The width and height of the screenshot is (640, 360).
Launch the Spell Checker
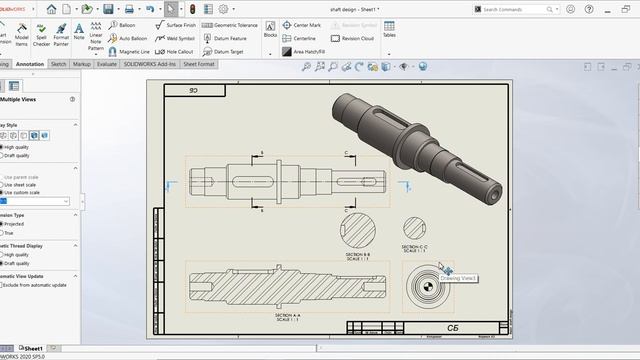[x=41, y=35]
